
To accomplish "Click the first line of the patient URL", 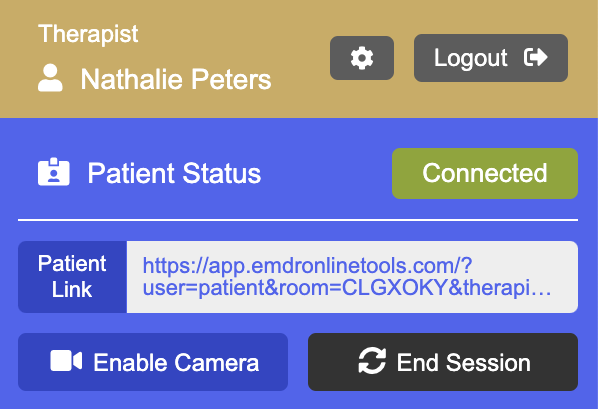I will [x=307, y=266].
